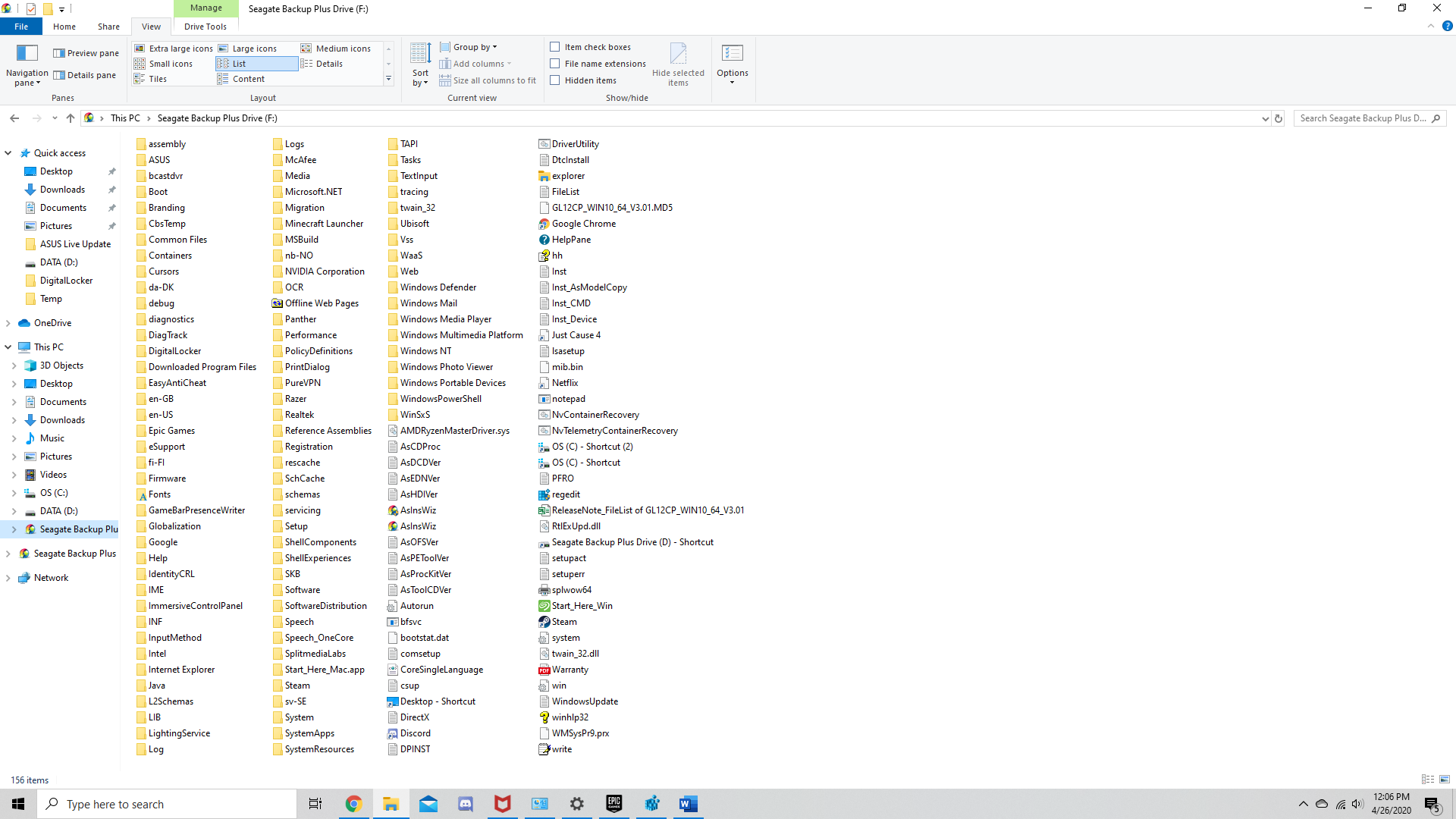Click Hide selected items icon
This screenshot has height=819, width=1456.
(x=678, y=64)
